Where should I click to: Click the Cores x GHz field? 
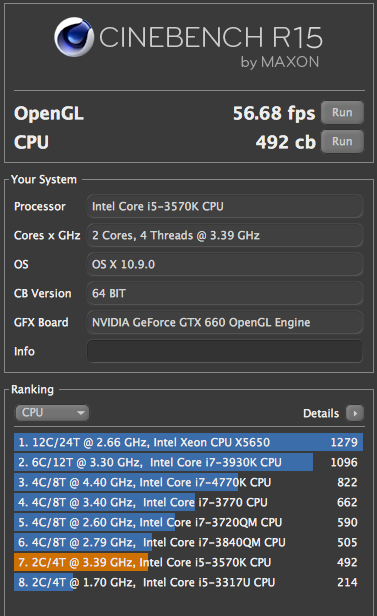click(225, 235)
